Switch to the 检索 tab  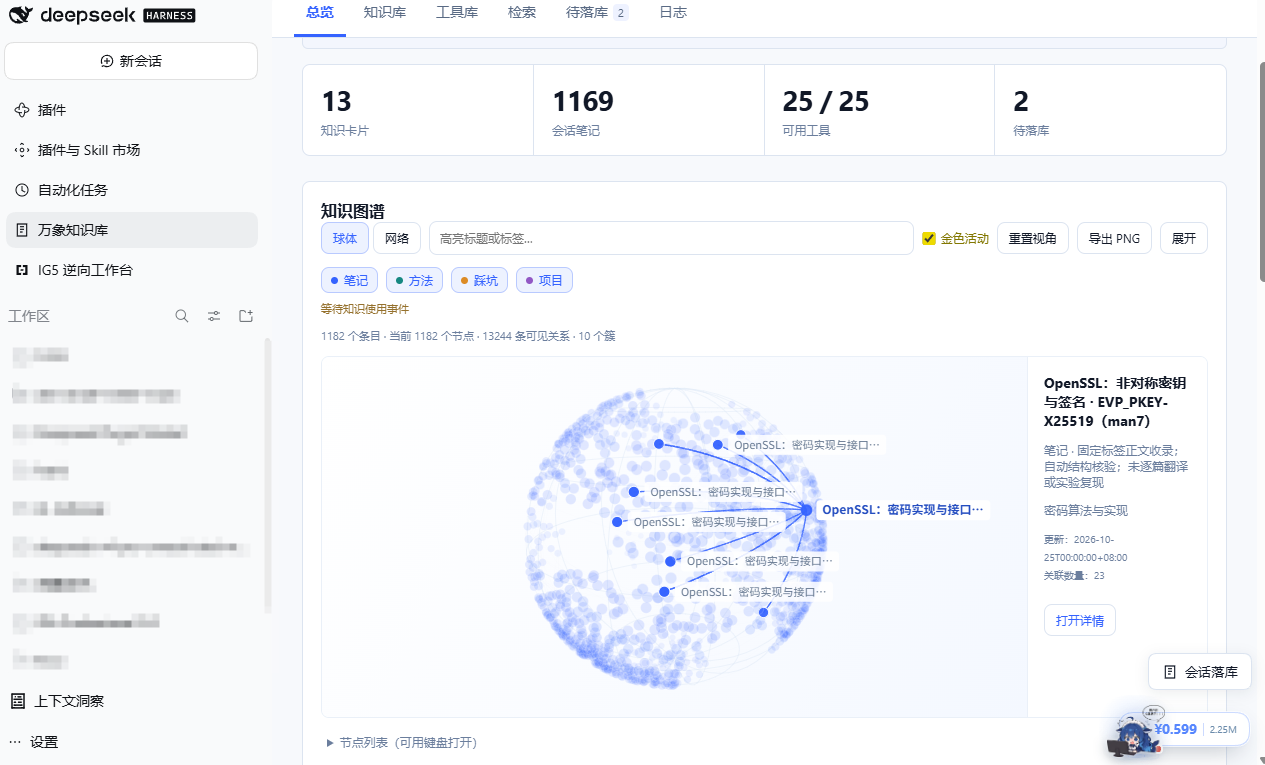tap(521, 13)
